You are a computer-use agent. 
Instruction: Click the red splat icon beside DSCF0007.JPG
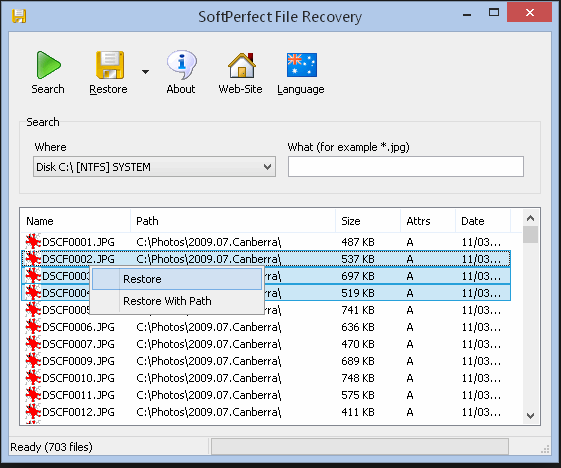pyautogui.click(x=33, y=344)
